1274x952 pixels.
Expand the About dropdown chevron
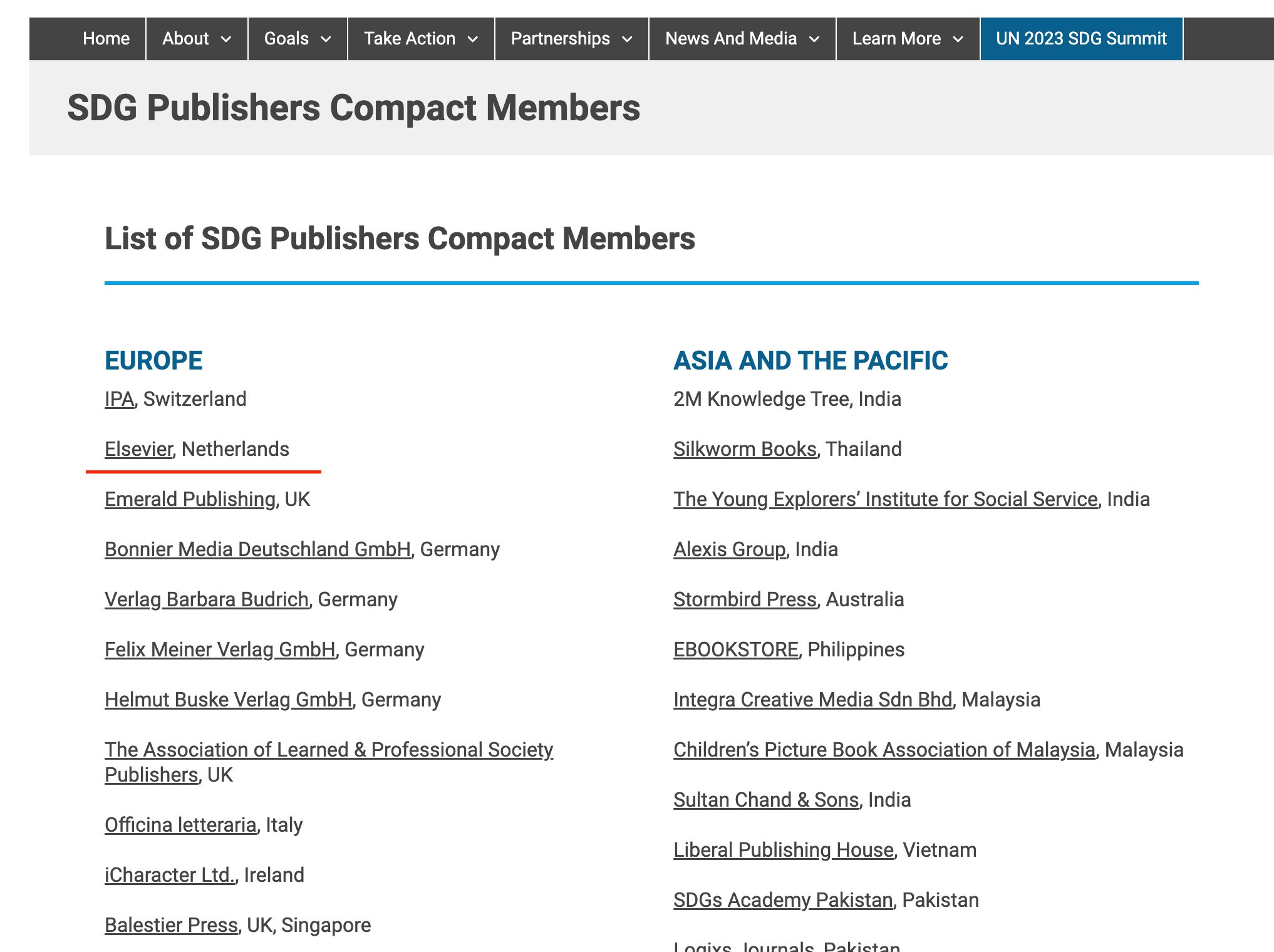pos(226,39)
